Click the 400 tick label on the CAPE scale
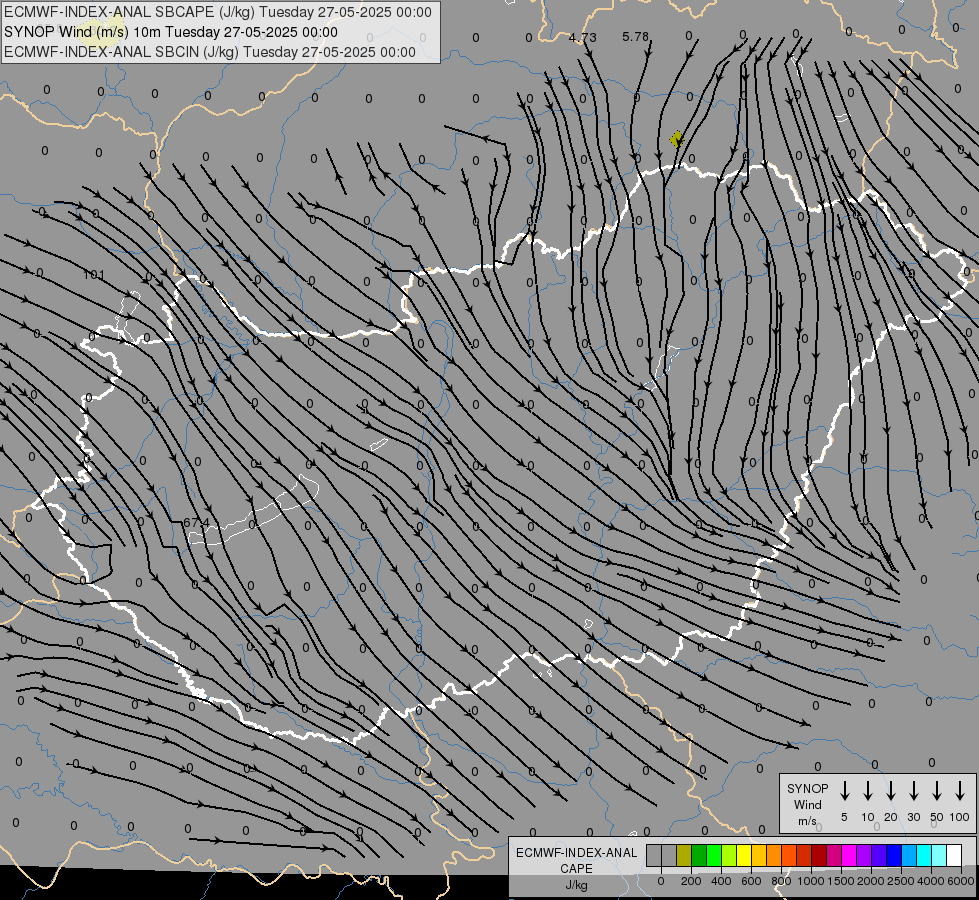This screenshot has height=900, width=979. tap(721, 881)
